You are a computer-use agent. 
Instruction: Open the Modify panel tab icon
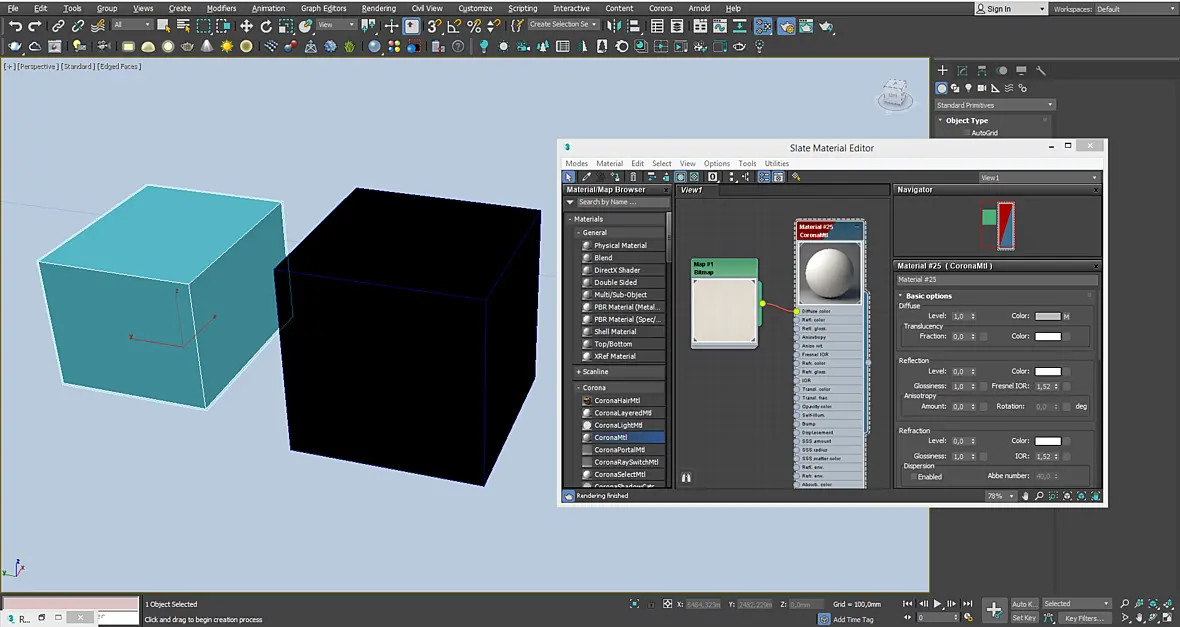tap(962, 70)
